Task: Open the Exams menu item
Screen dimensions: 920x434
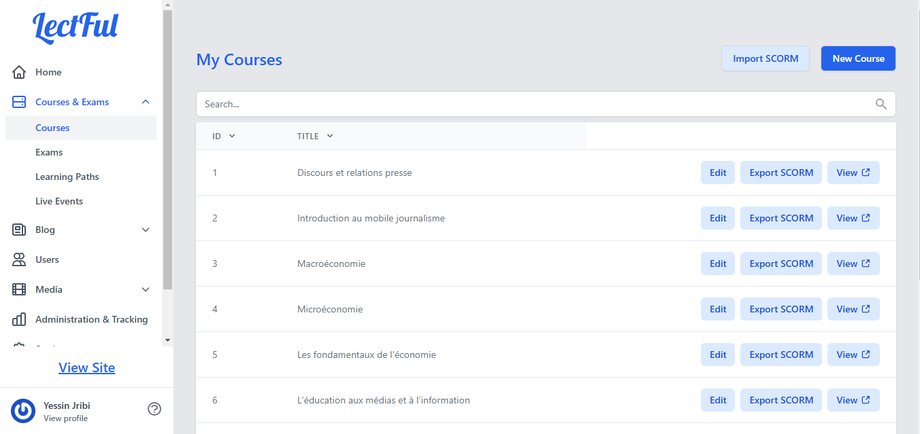Action: tap(49, 153)
